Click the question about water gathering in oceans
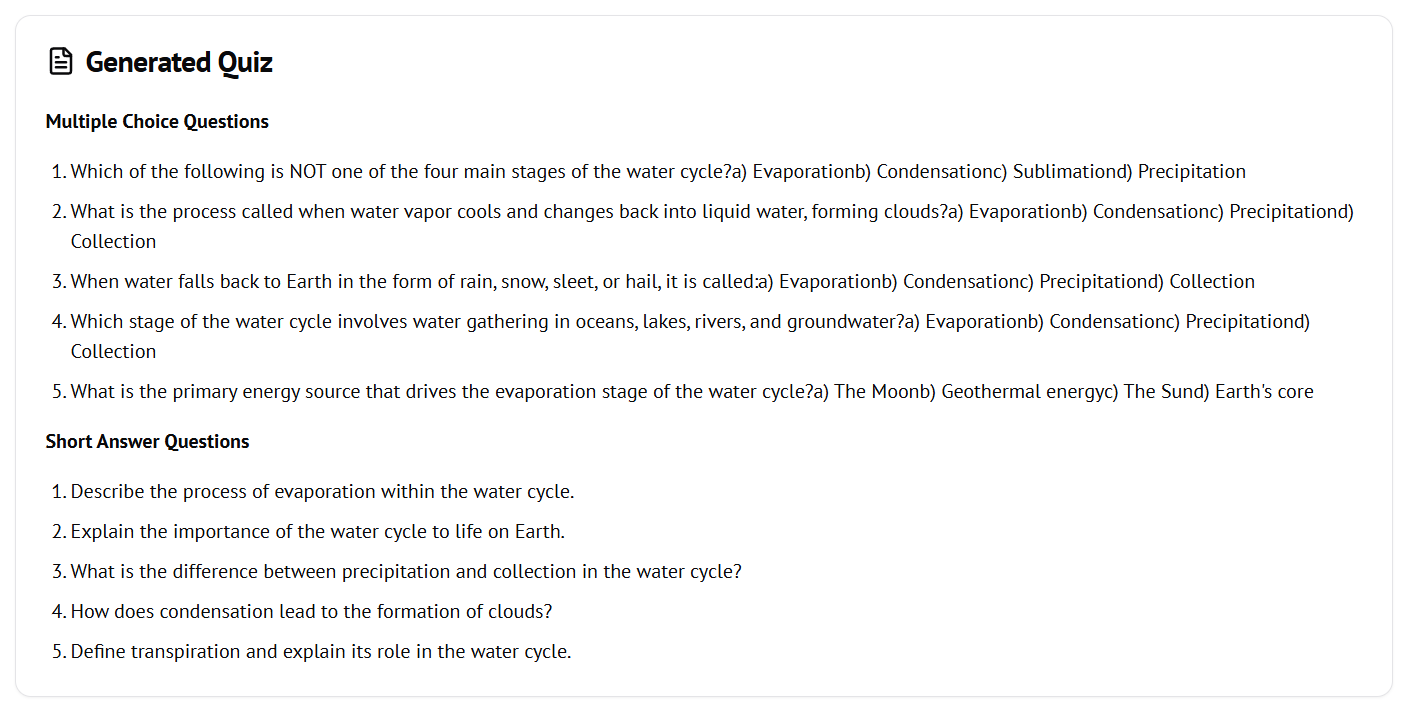Screen dimensions: 1412x711 pos(480,322)
